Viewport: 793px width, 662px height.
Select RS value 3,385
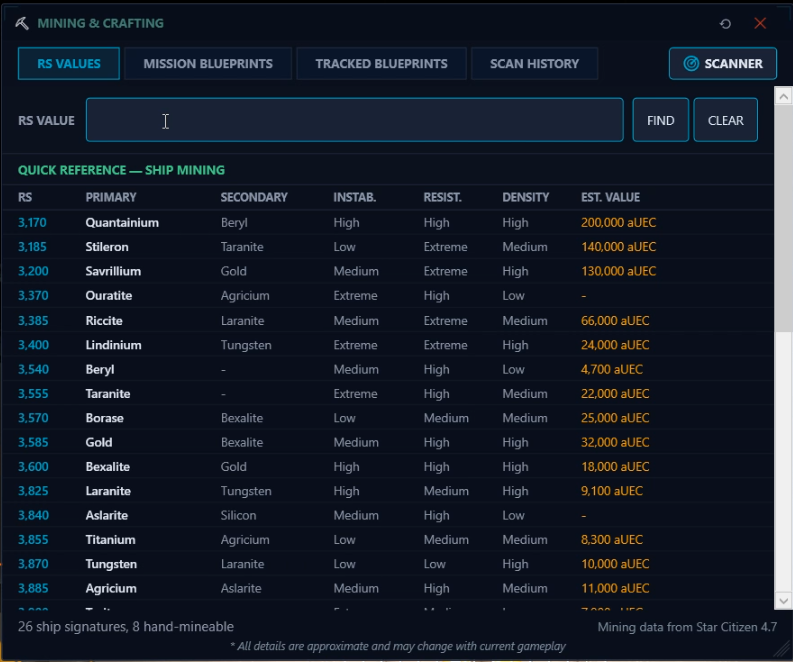(x=33, y=321)
